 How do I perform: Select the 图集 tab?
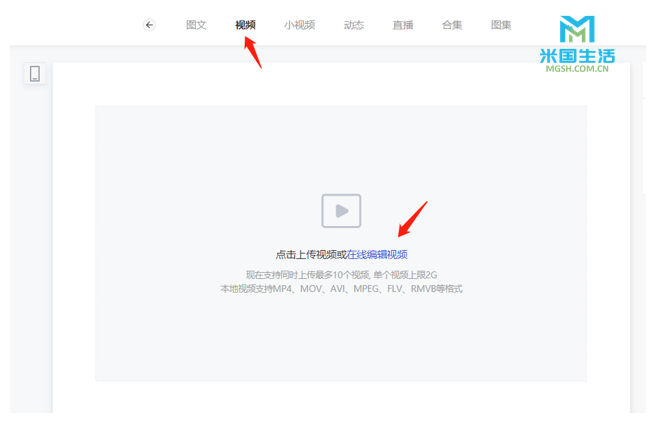click(x=501, y=25)
